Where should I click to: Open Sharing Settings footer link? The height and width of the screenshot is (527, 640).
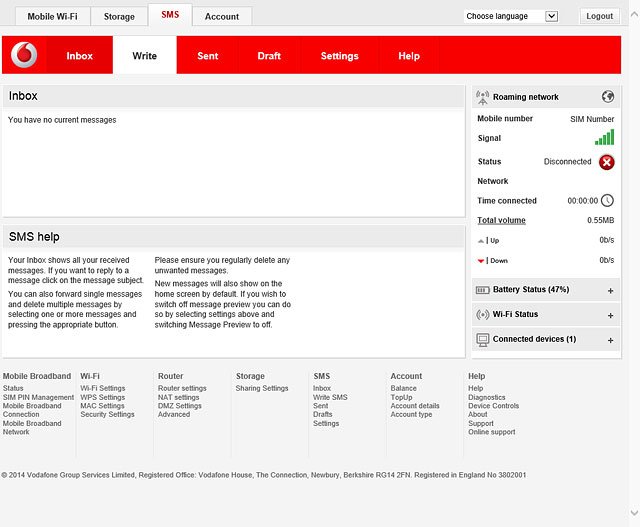262,388
